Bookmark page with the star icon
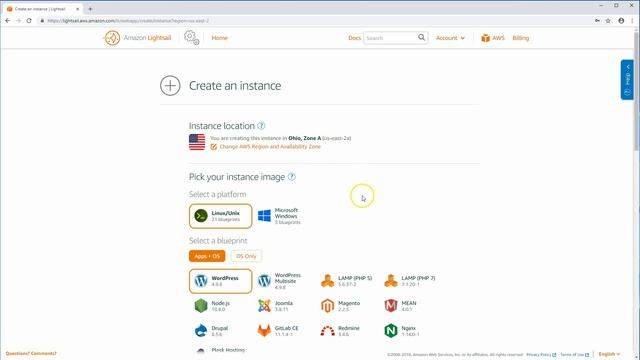The image size is (640, 360). pos(608,20)
